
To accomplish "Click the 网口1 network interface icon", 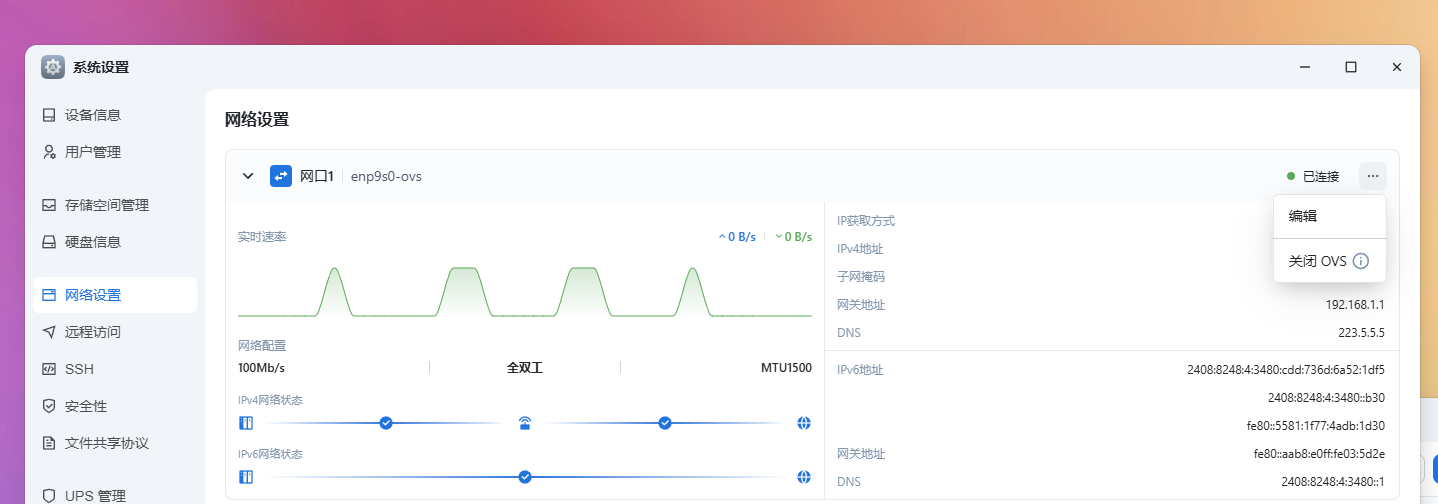I will coord(281,176).
